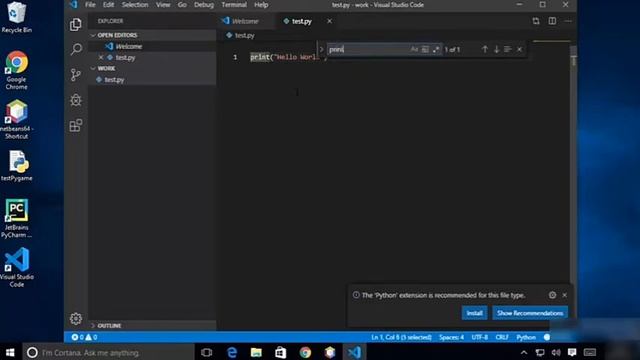640x360 pixels.
Task: Open the Manage gear in activity bar
Action: [x=76, y=318]
